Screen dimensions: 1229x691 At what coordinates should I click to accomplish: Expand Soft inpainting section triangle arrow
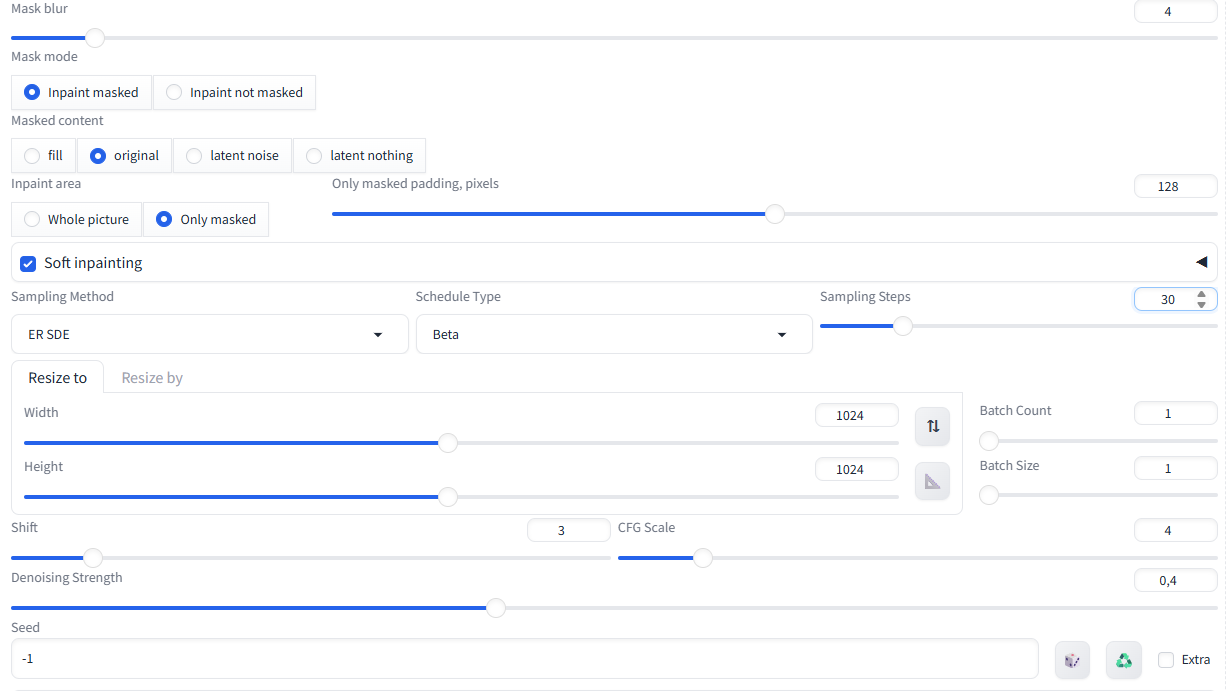(1201, 262)
